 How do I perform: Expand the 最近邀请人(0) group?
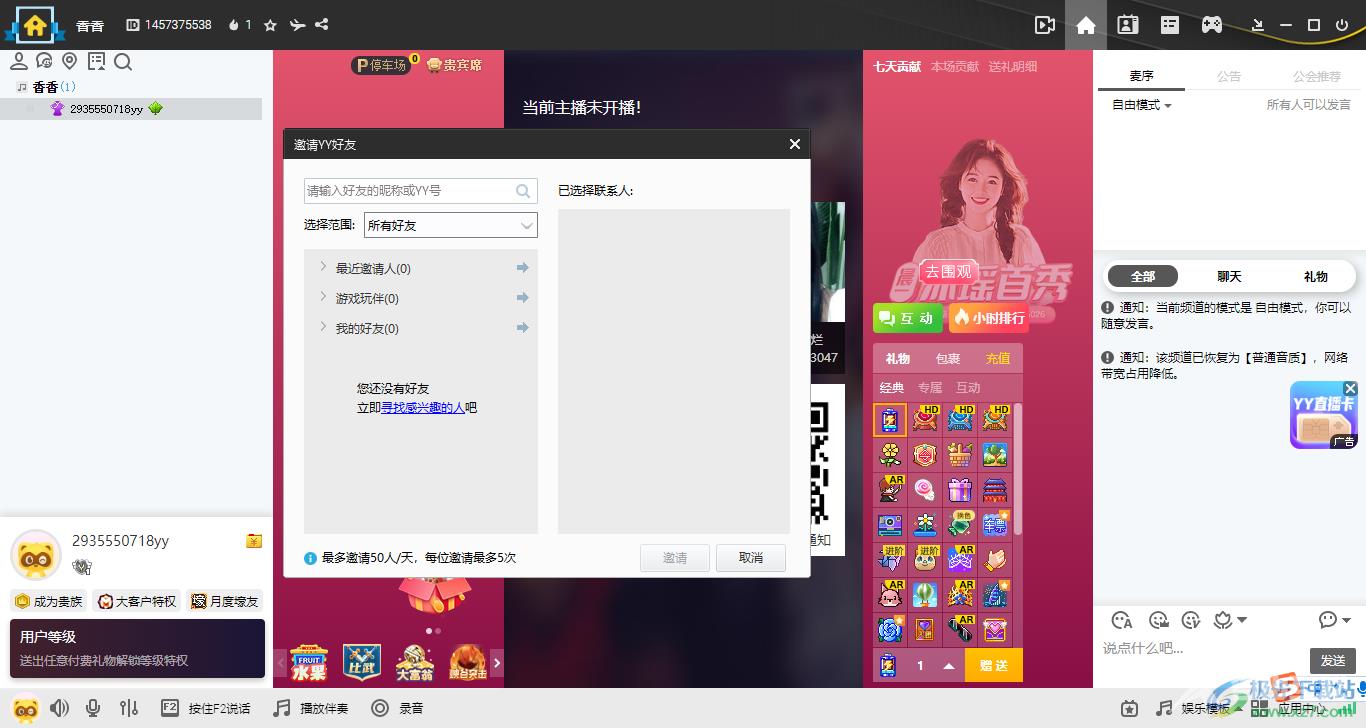coord(323,267)
